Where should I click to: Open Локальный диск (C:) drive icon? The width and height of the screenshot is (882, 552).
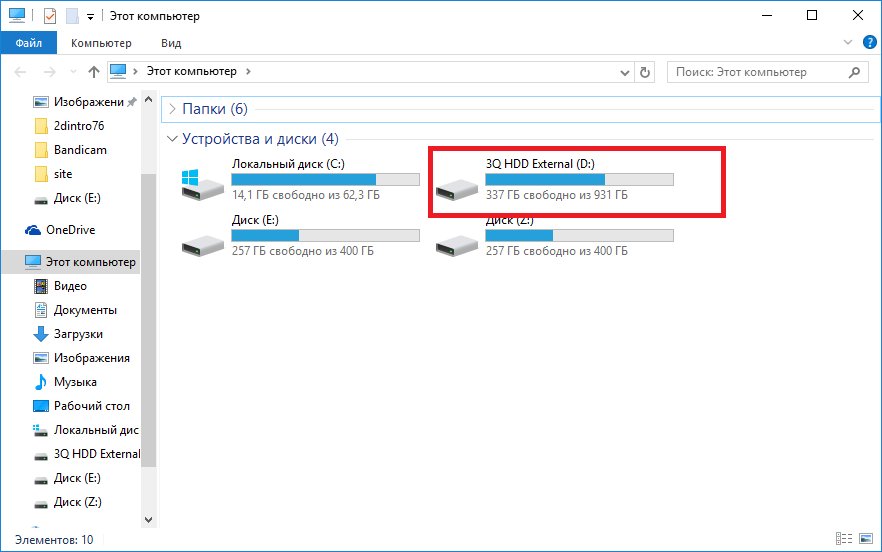(x=203, y=180)
